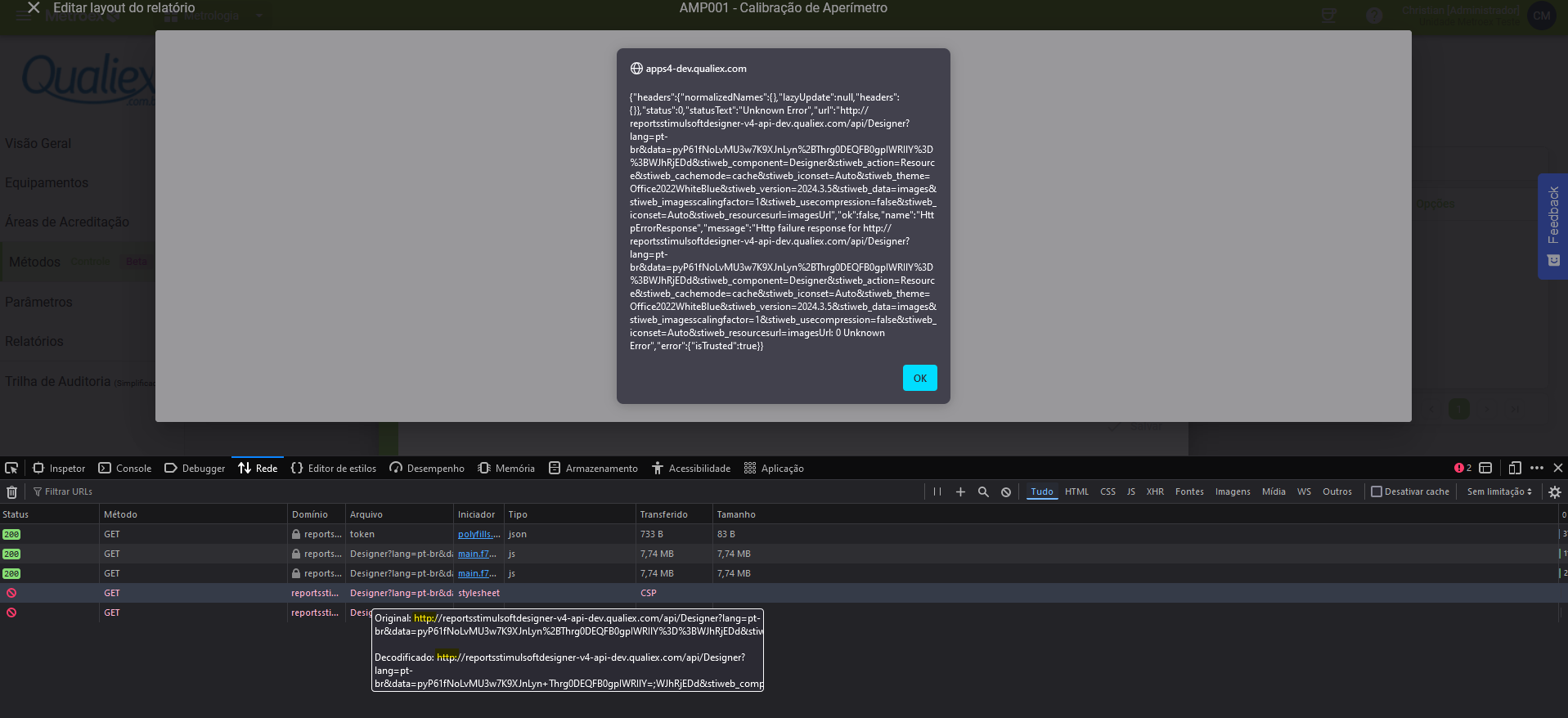This screenshot has width=1568, height=718.
Task: Enable the Desativar cache checkbox
Action: [1377, 491]
